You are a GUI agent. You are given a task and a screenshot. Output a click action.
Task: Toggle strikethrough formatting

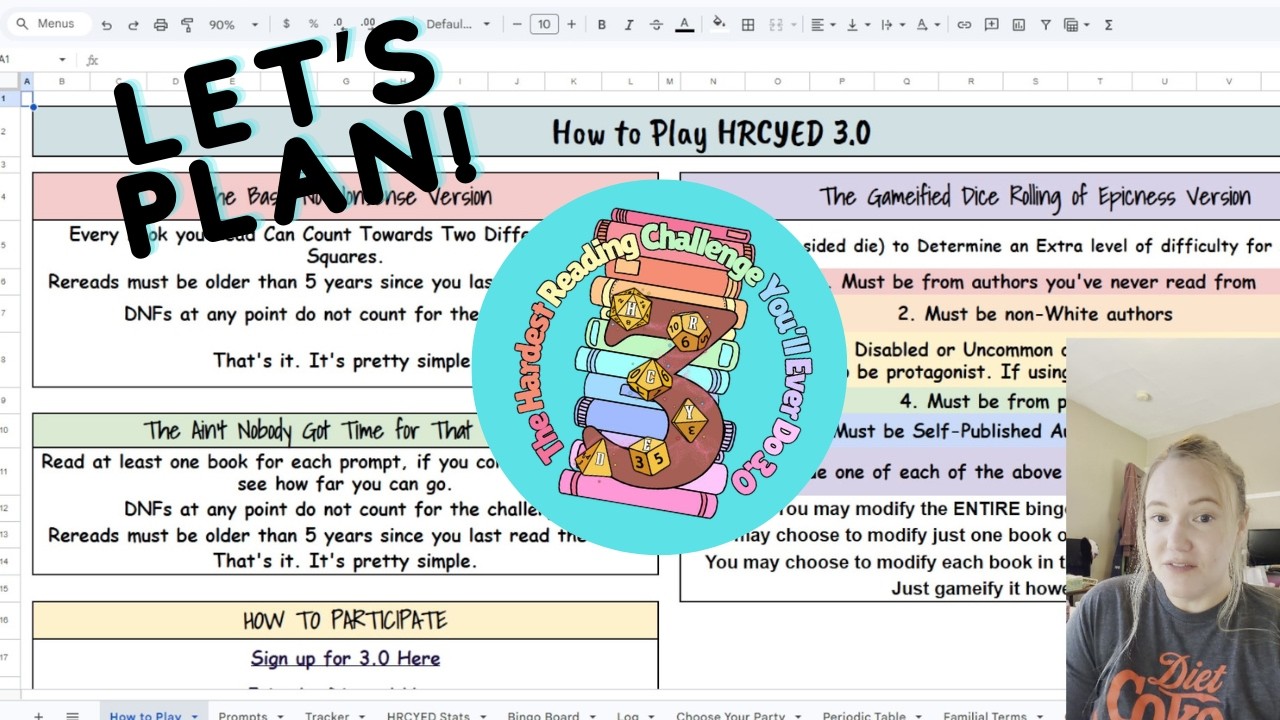(x=656, y=24)
